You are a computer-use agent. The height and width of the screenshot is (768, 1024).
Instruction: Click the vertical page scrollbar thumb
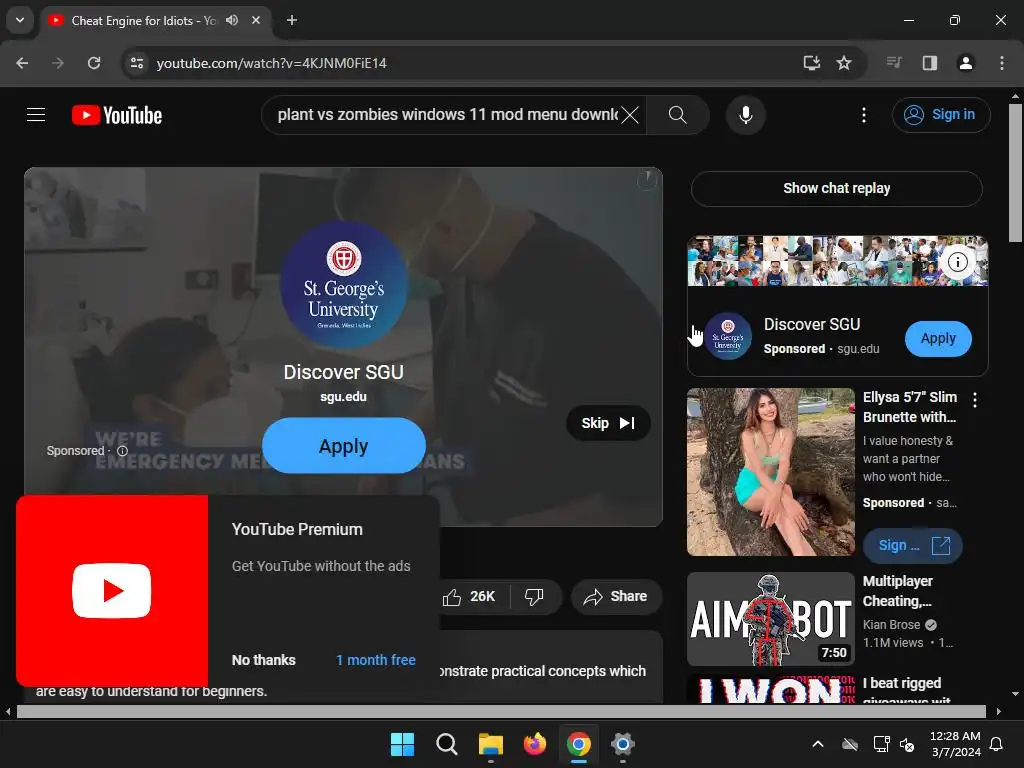pyautogui.click(x=1016, y=173)
